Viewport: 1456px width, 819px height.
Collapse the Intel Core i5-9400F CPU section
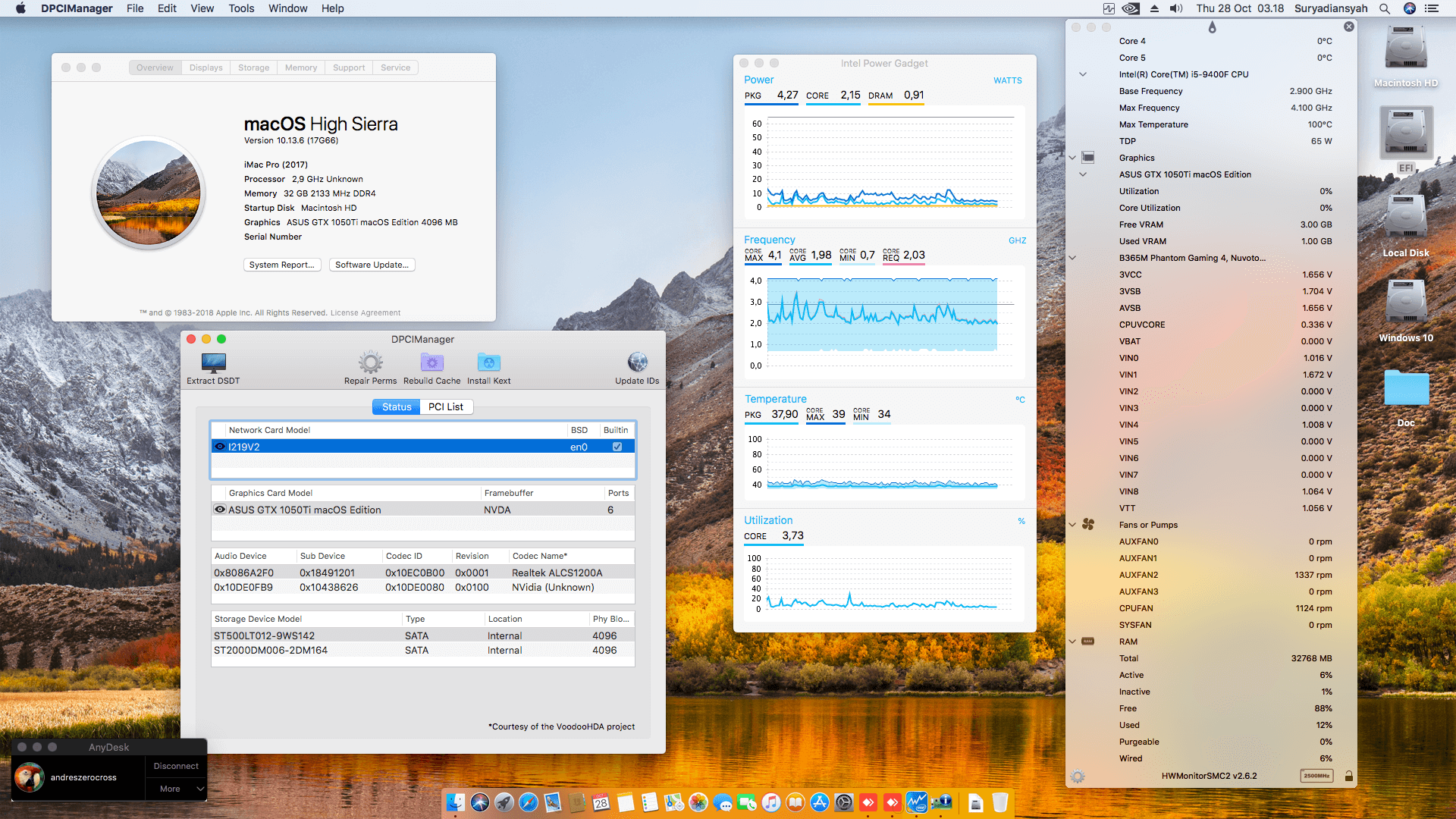click(x=1083, y=74)
